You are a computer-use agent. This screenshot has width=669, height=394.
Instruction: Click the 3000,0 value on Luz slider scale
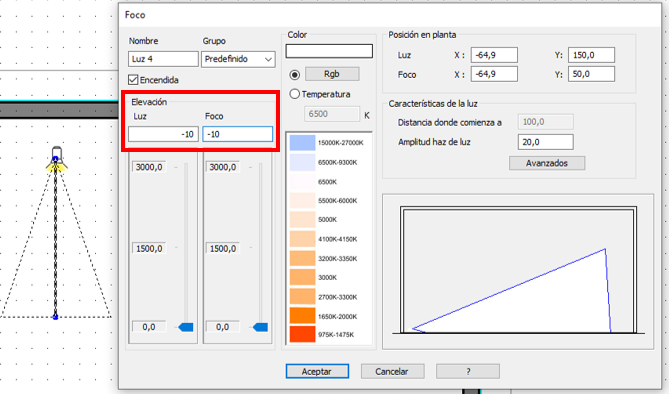point(149,167)
